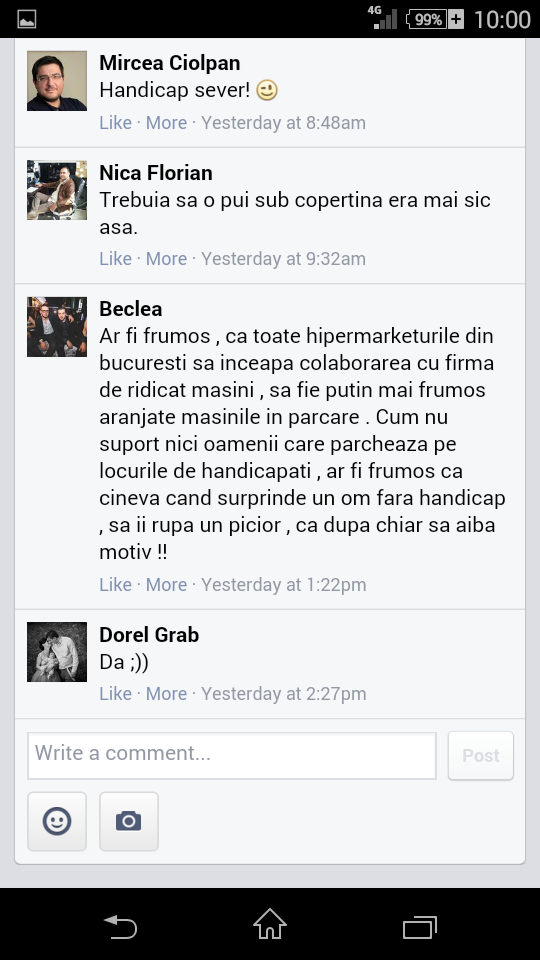Tap the camera photo attach icon
This screenshot has width=540, height=960.
point(129,821)
